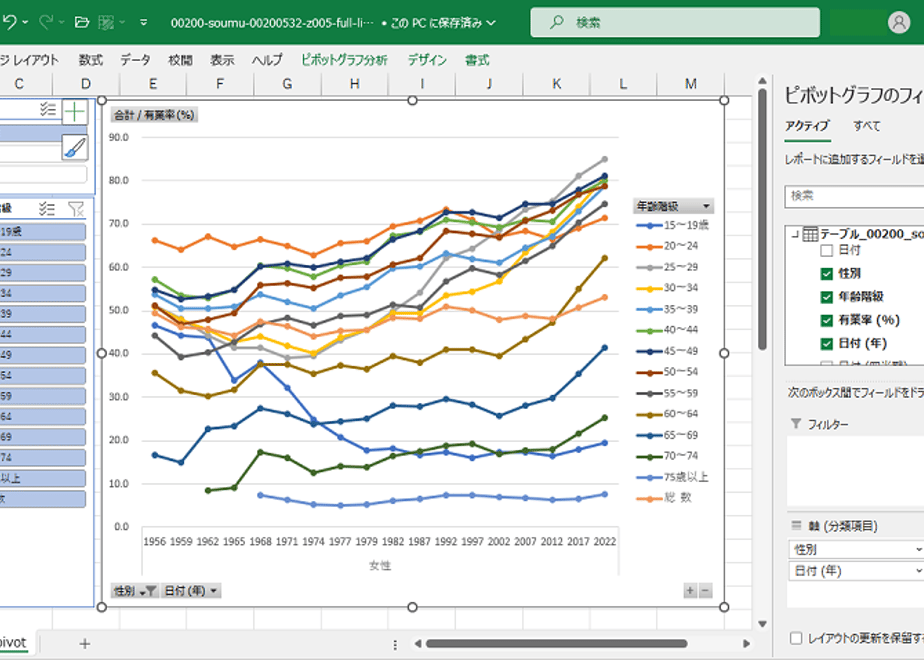Uncheck the 性別 field checkbox
This screenshot has width=924, height=660.
click(826, 273)
